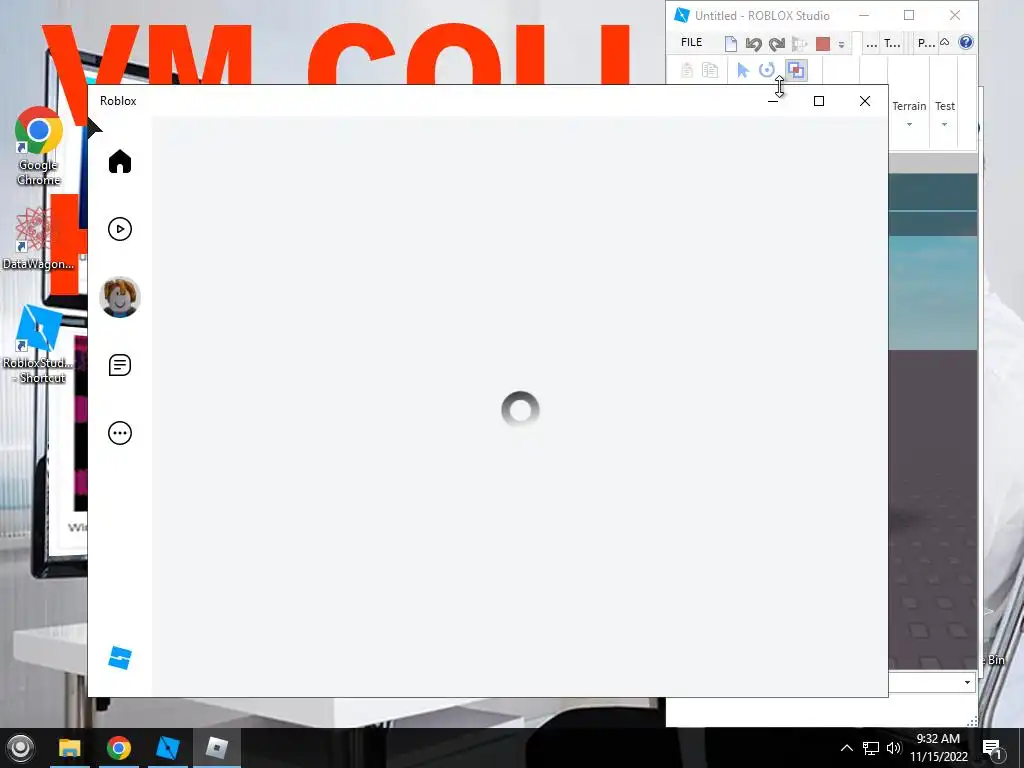Show hidden system tray icons
The width and height of the screenshot is (1024, 768).
click(x=846, y=748)
